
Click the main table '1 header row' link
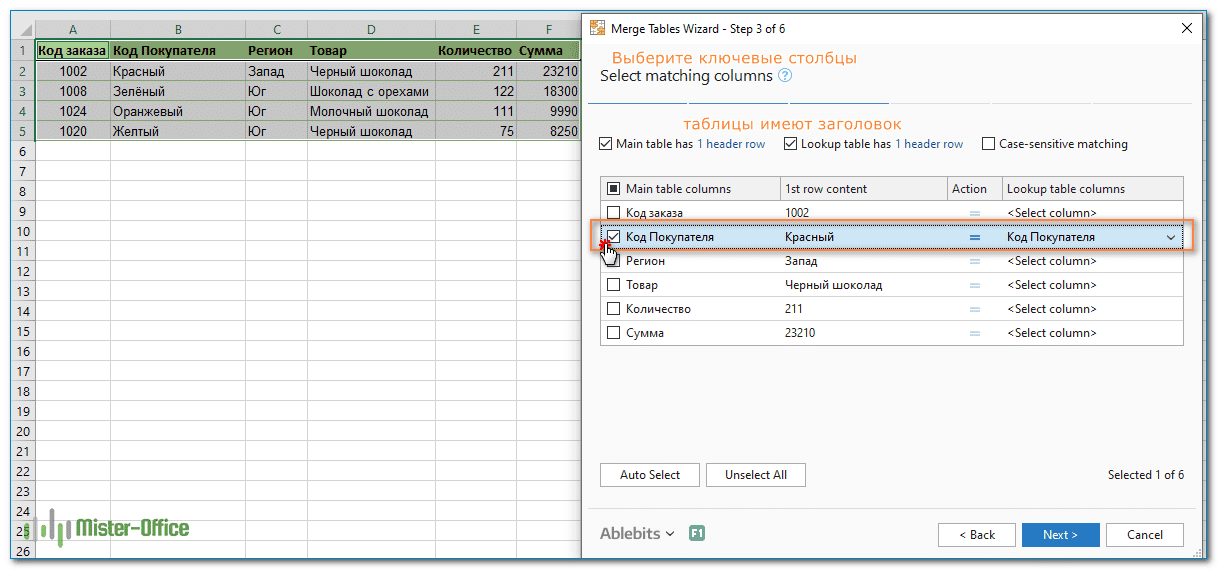(731, 144)
